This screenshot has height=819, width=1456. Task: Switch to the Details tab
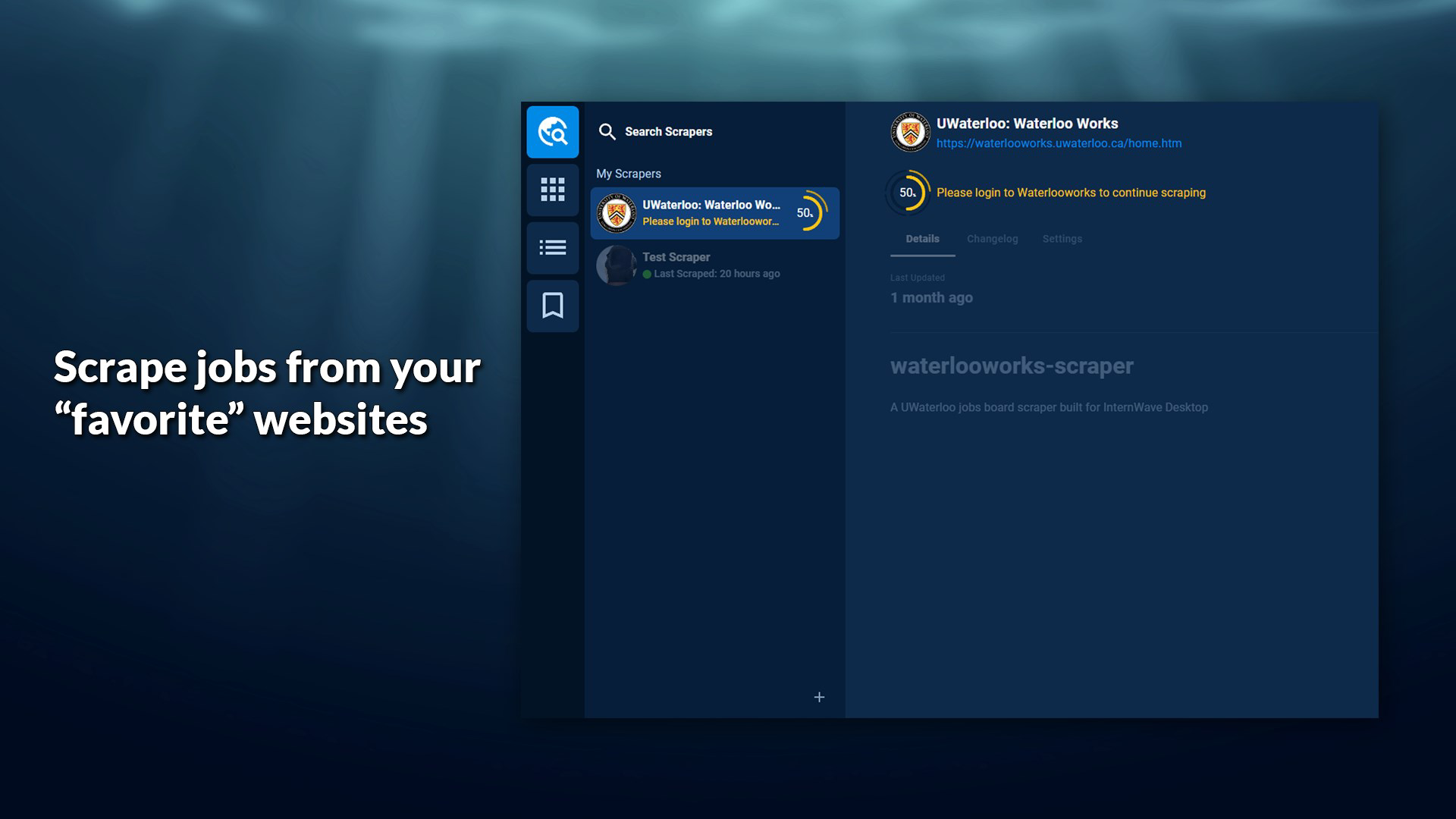[x=922, y=239]
